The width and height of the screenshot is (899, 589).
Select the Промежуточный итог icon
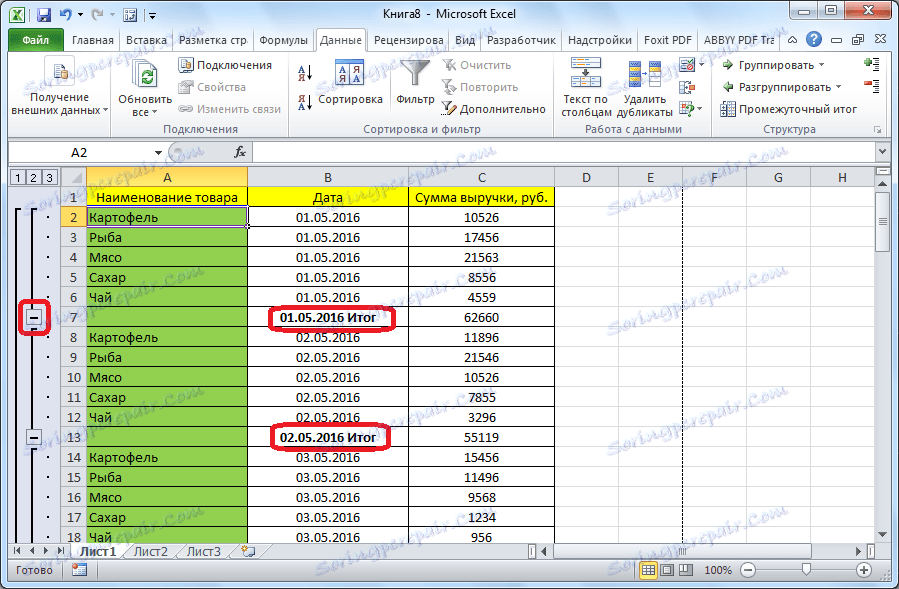[x=728, y=108]
